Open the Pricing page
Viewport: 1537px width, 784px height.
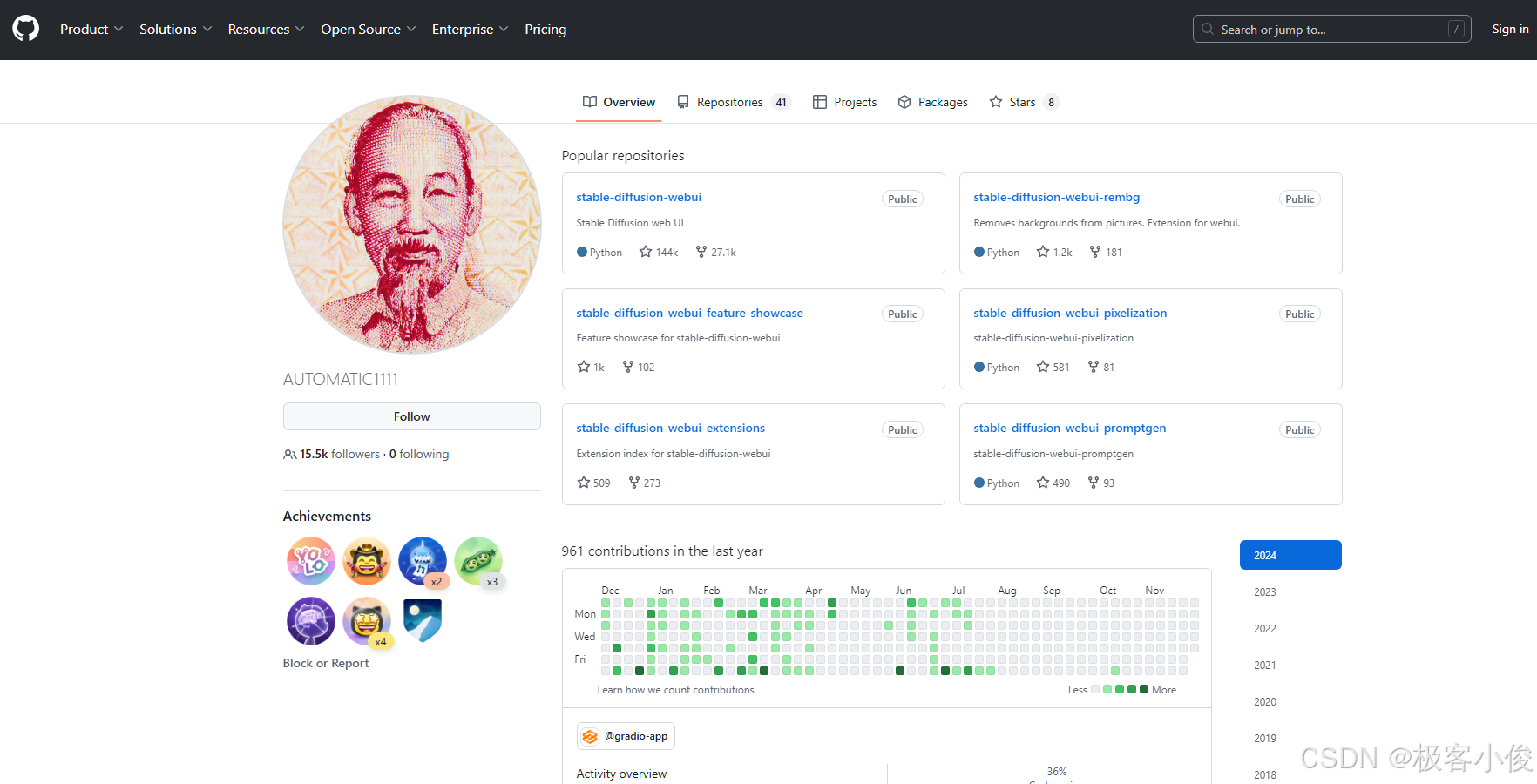(x=545, y=29)
